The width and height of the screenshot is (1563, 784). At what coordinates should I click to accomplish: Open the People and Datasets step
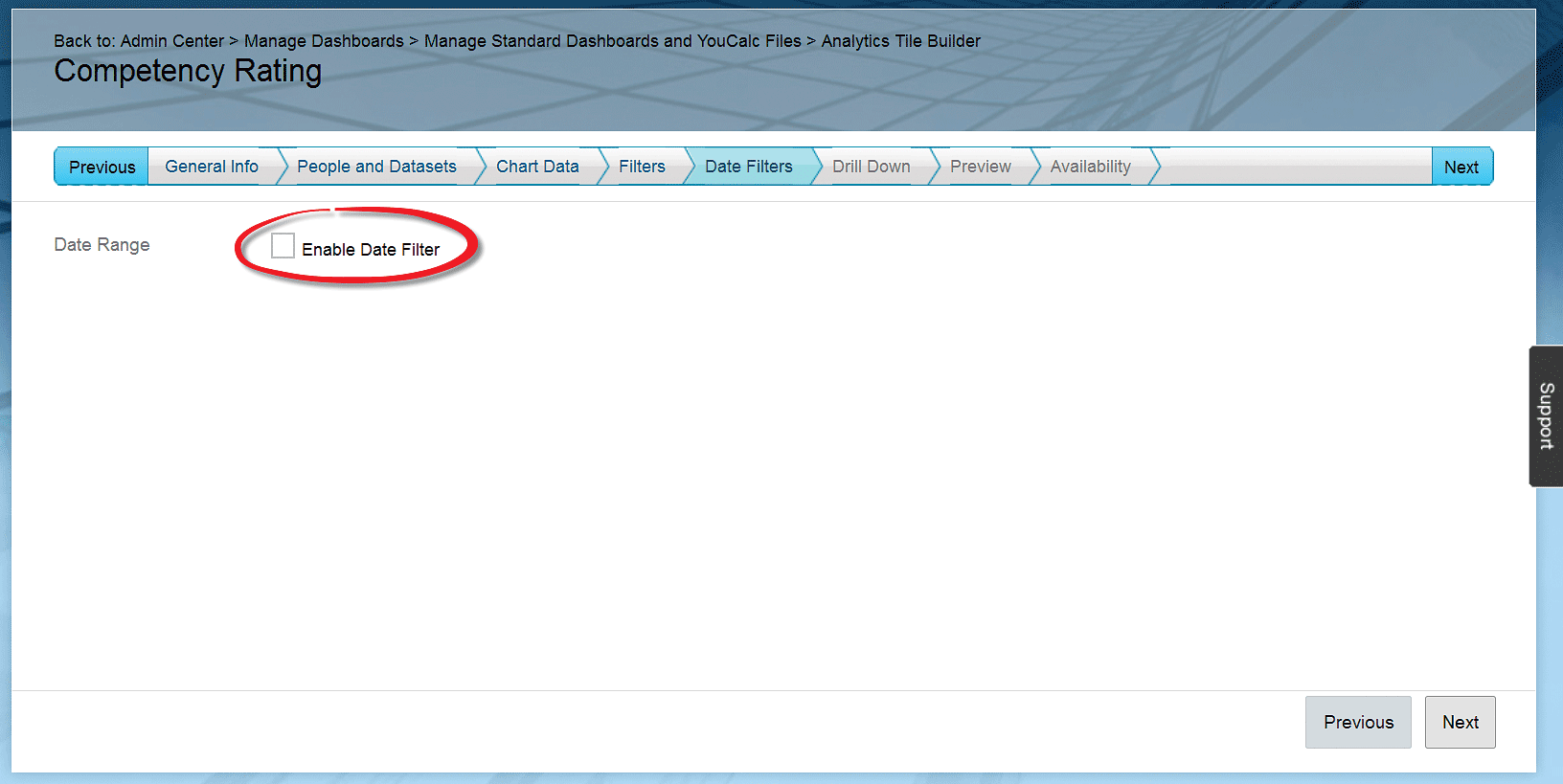(x=376, y=167)
